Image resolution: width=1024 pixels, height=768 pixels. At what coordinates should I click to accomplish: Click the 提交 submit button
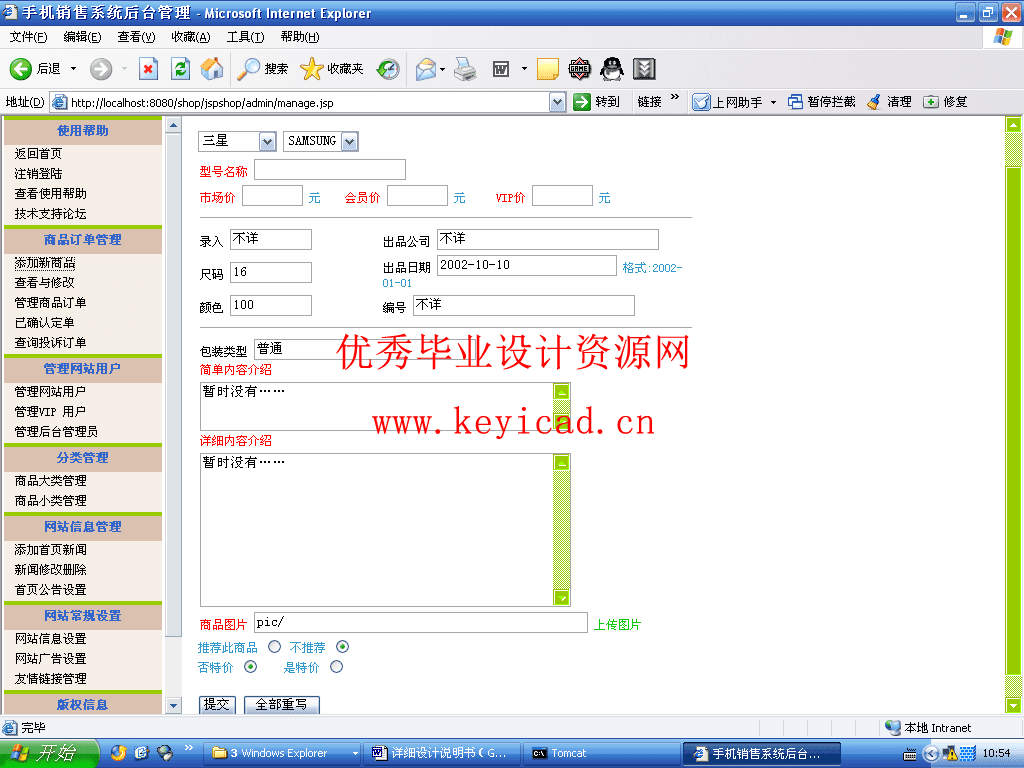point(217,704)
